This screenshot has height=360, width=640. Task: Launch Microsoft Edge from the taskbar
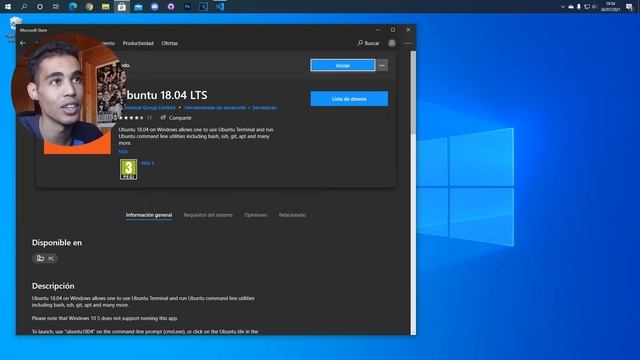tap(73, 7)
